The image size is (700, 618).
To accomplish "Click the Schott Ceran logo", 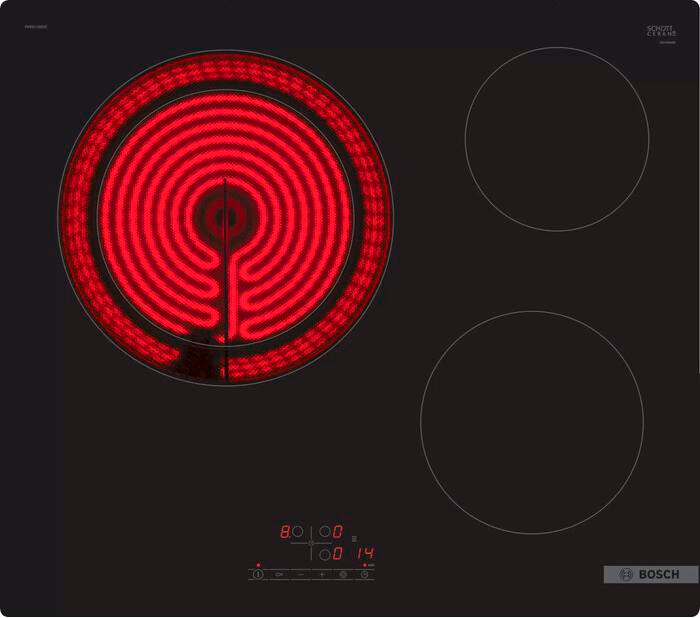I will point(663,32).
